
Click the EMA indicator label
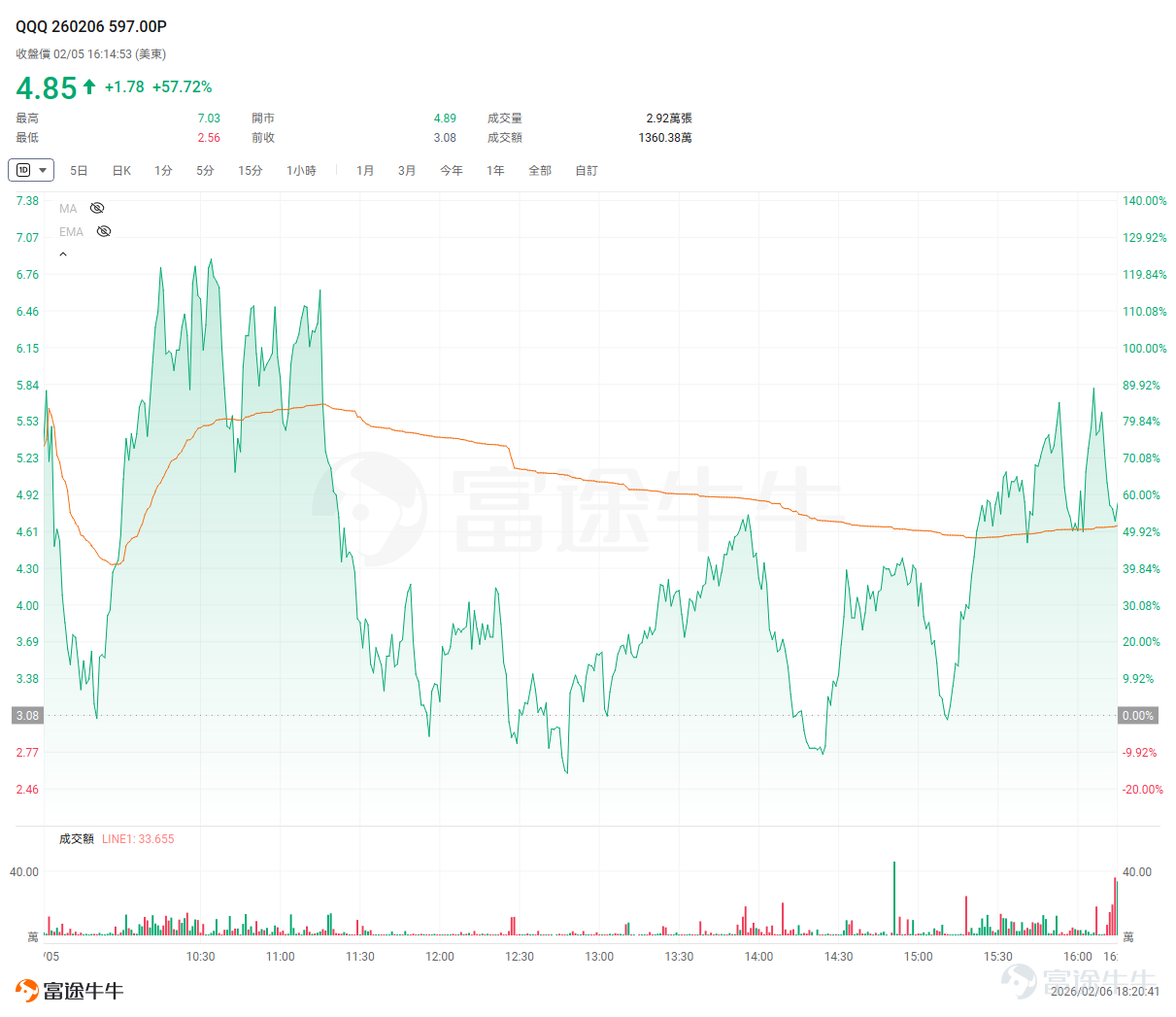[x=71, y=232]
